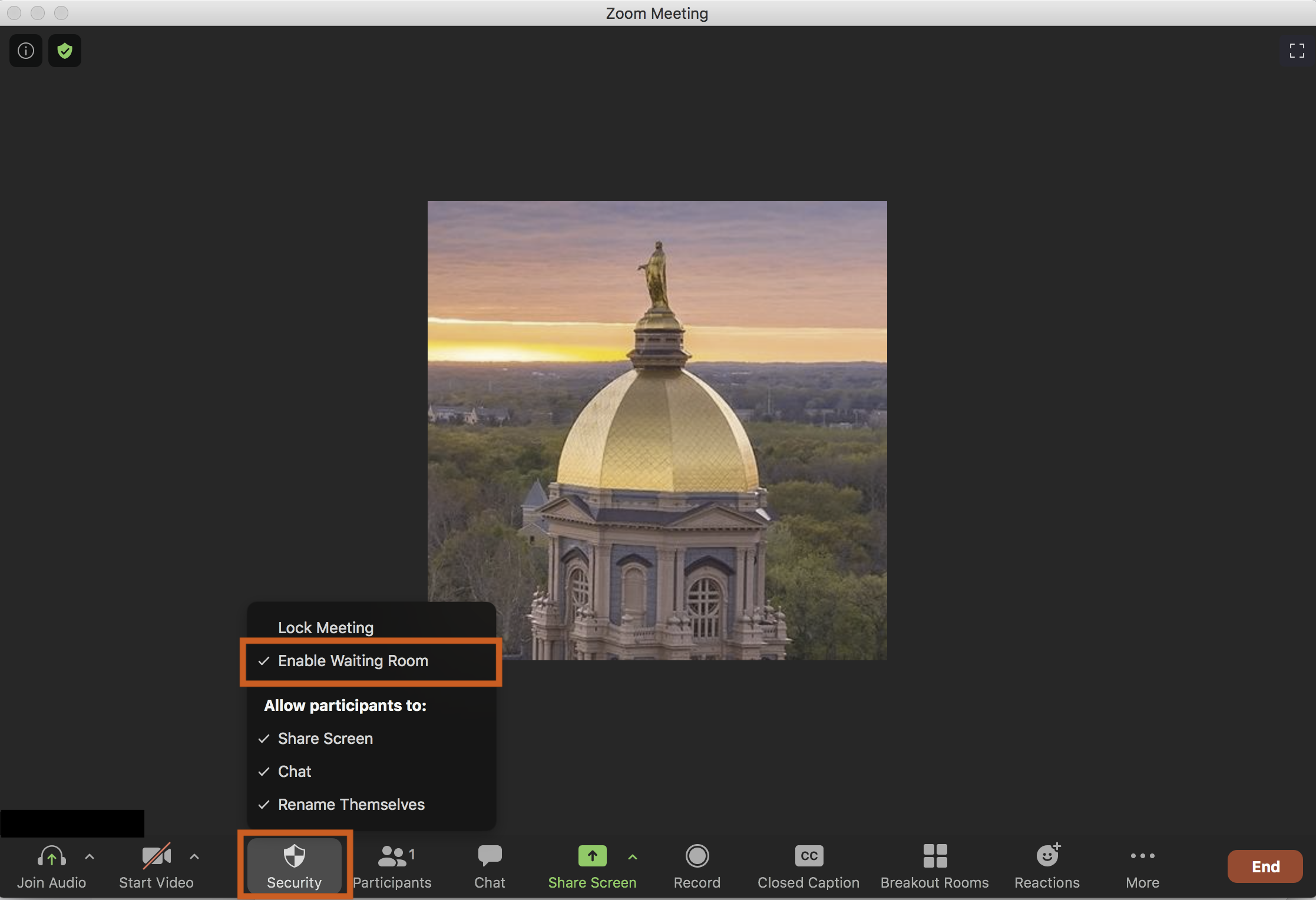Open the Reactions menu
Viewport: 1316px width, 900px height.
1047,866
